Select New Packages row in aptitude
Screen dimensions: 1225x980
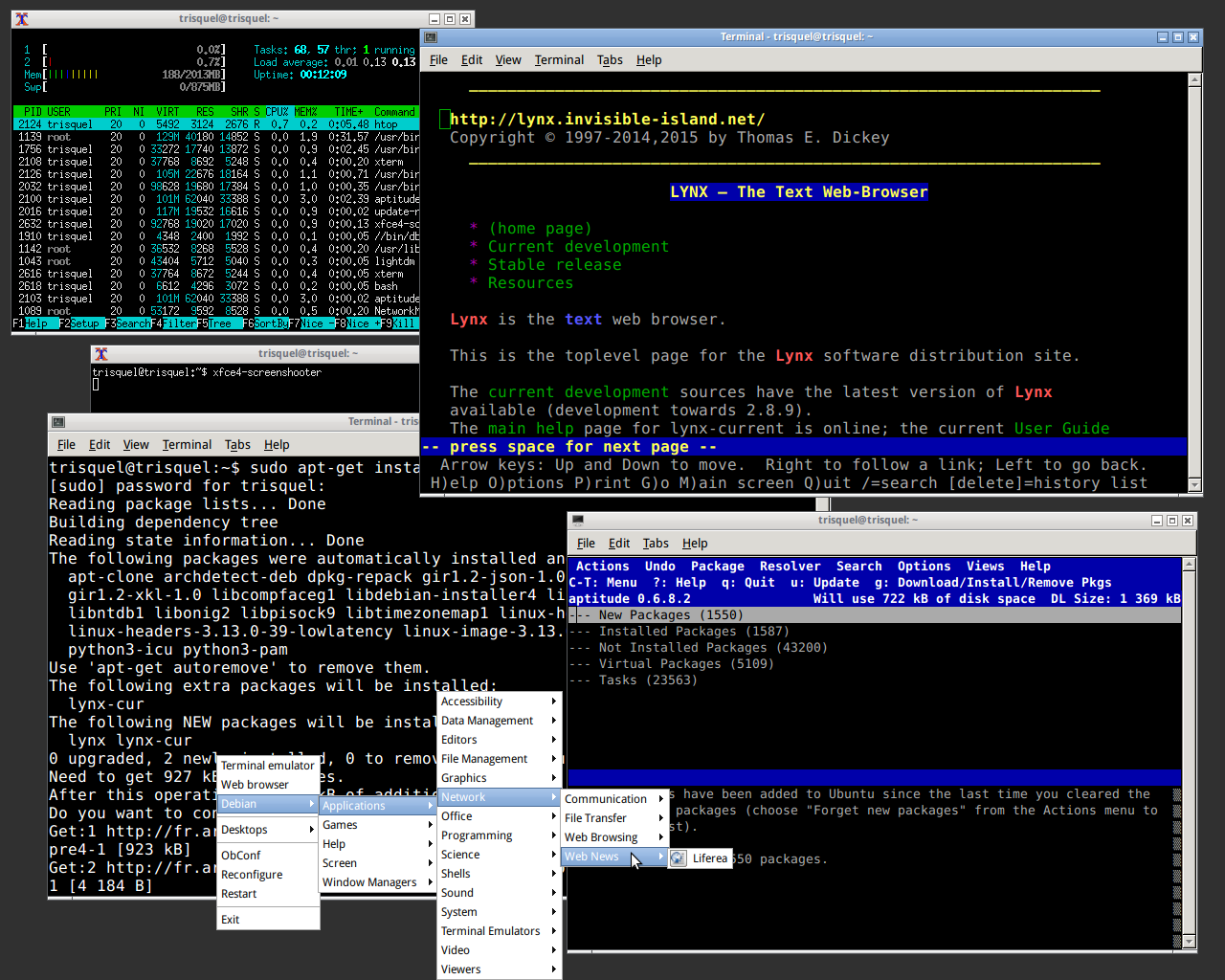(x=875, y=615)
